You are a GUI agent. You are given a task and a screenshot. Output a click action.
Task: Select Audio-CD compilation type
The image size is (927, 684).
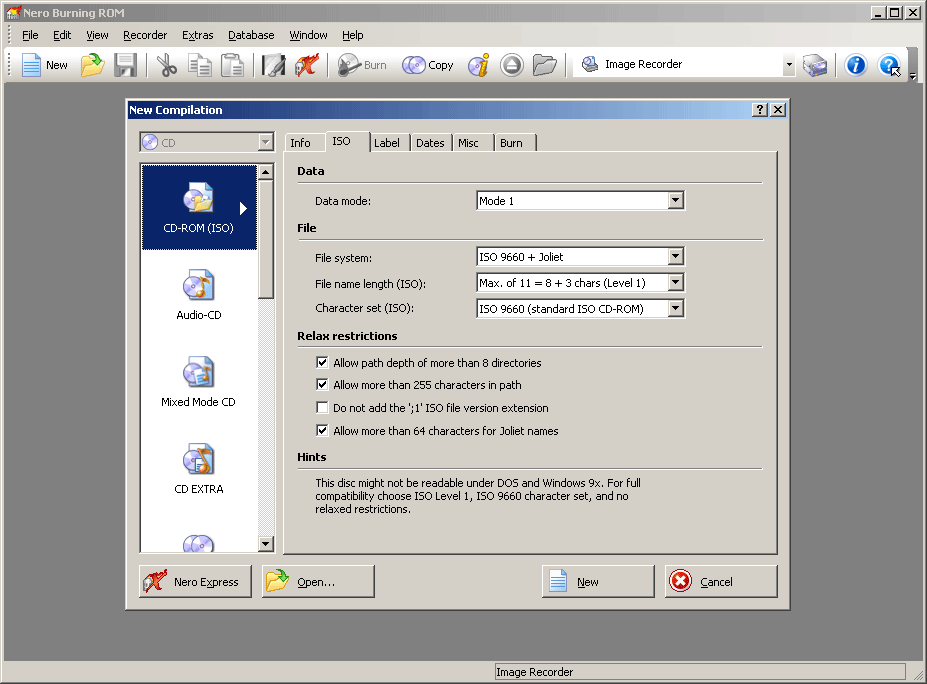tap(199, 294)
